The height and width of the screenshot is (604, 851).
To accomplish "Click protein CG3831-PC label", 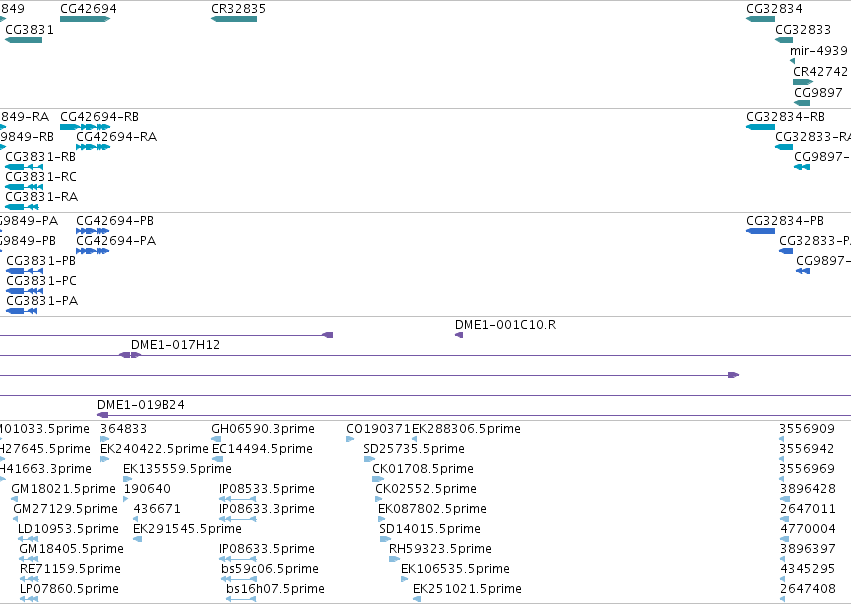I will pos(41,281).
